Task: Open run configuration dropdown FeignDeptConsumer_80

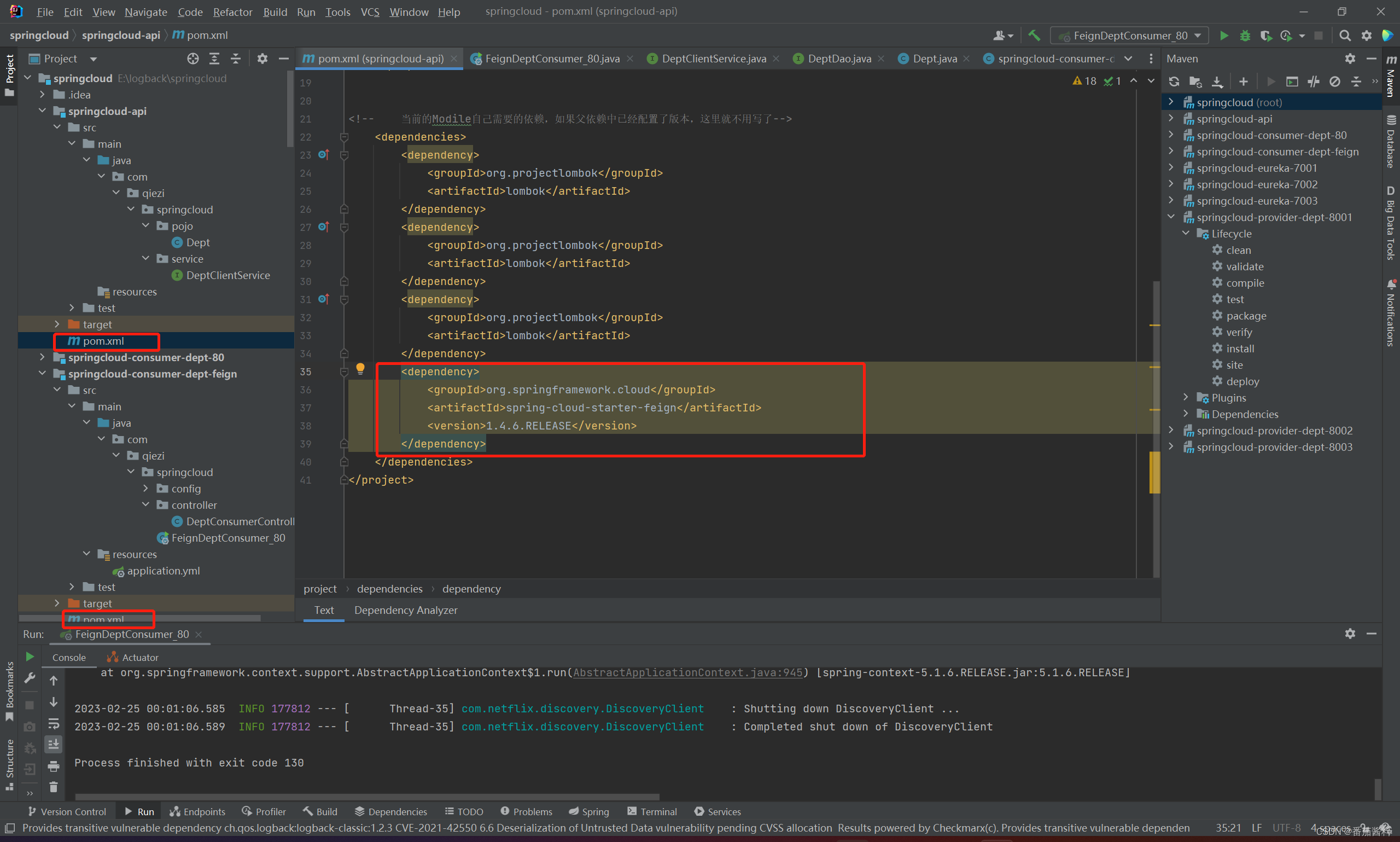Action: point(1129,36)
